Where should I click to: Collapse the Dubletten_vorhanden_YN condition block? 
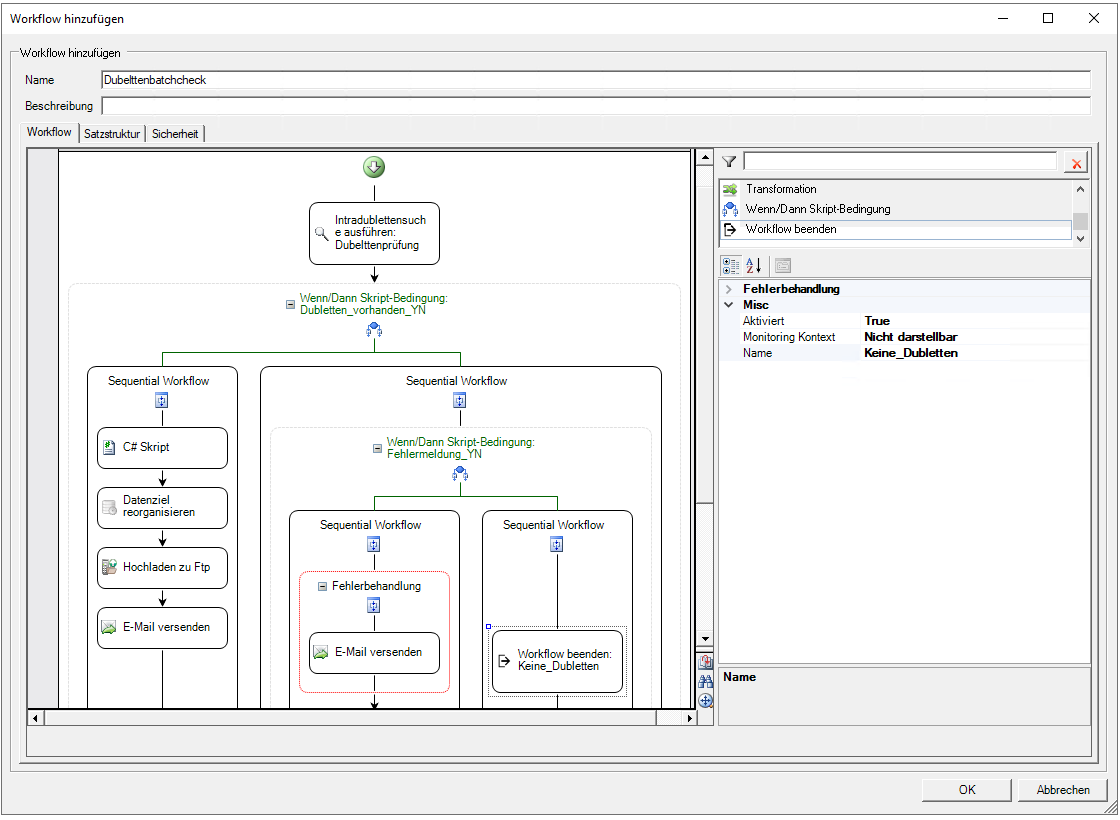coord(291,304)
